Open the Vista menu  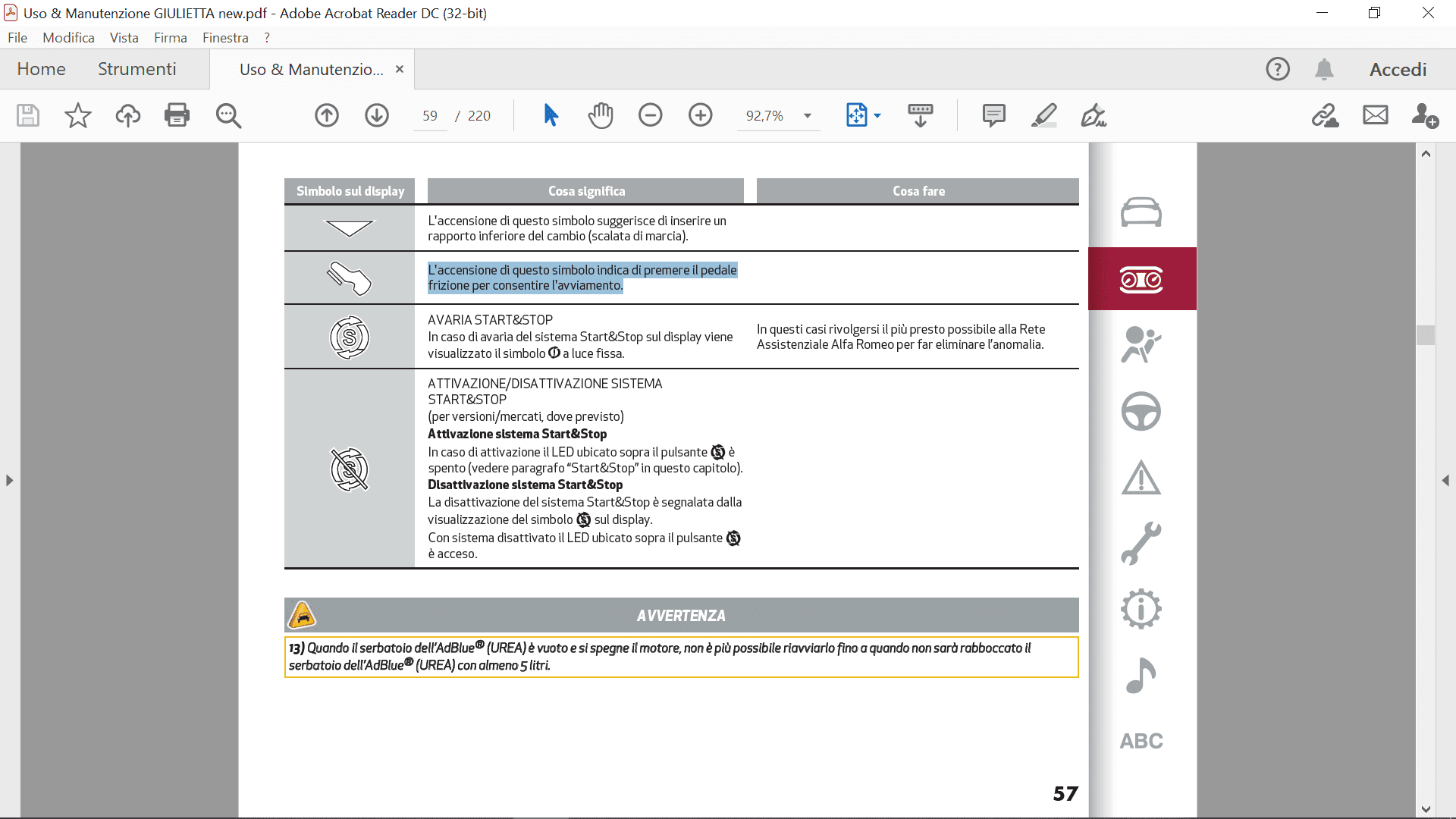click(x=124, y=38)
